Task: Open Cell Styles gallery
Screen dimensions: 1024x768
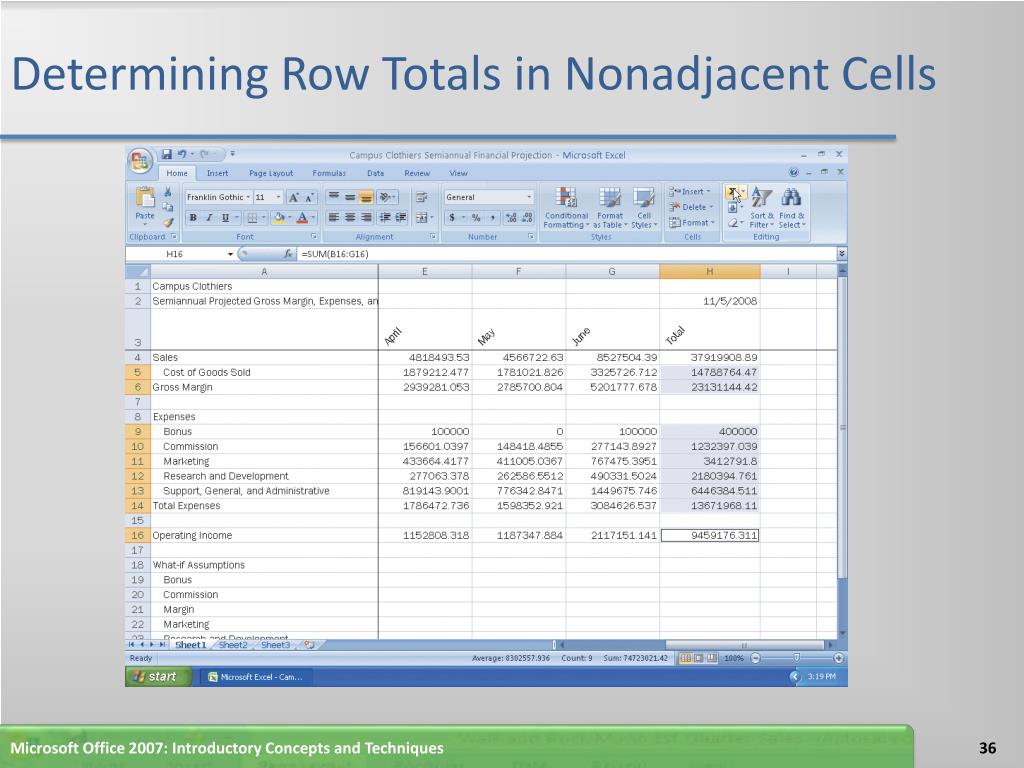Action: [x=644, y=208]
